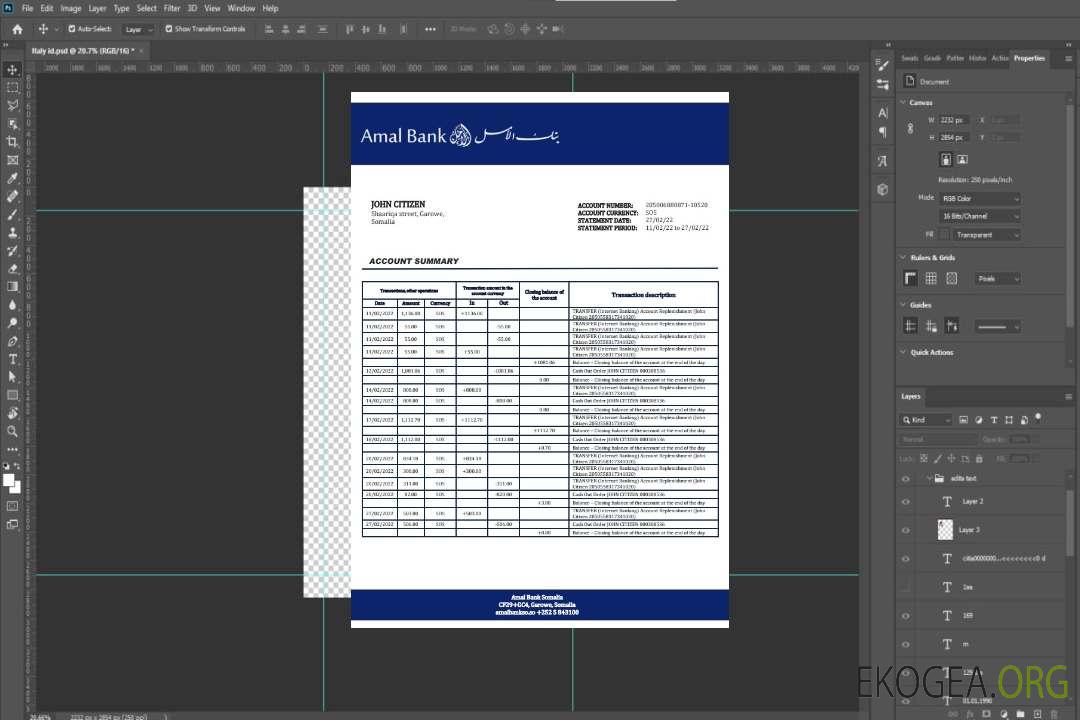Set canvas to landscape orientation

click(x=962, y=159)
